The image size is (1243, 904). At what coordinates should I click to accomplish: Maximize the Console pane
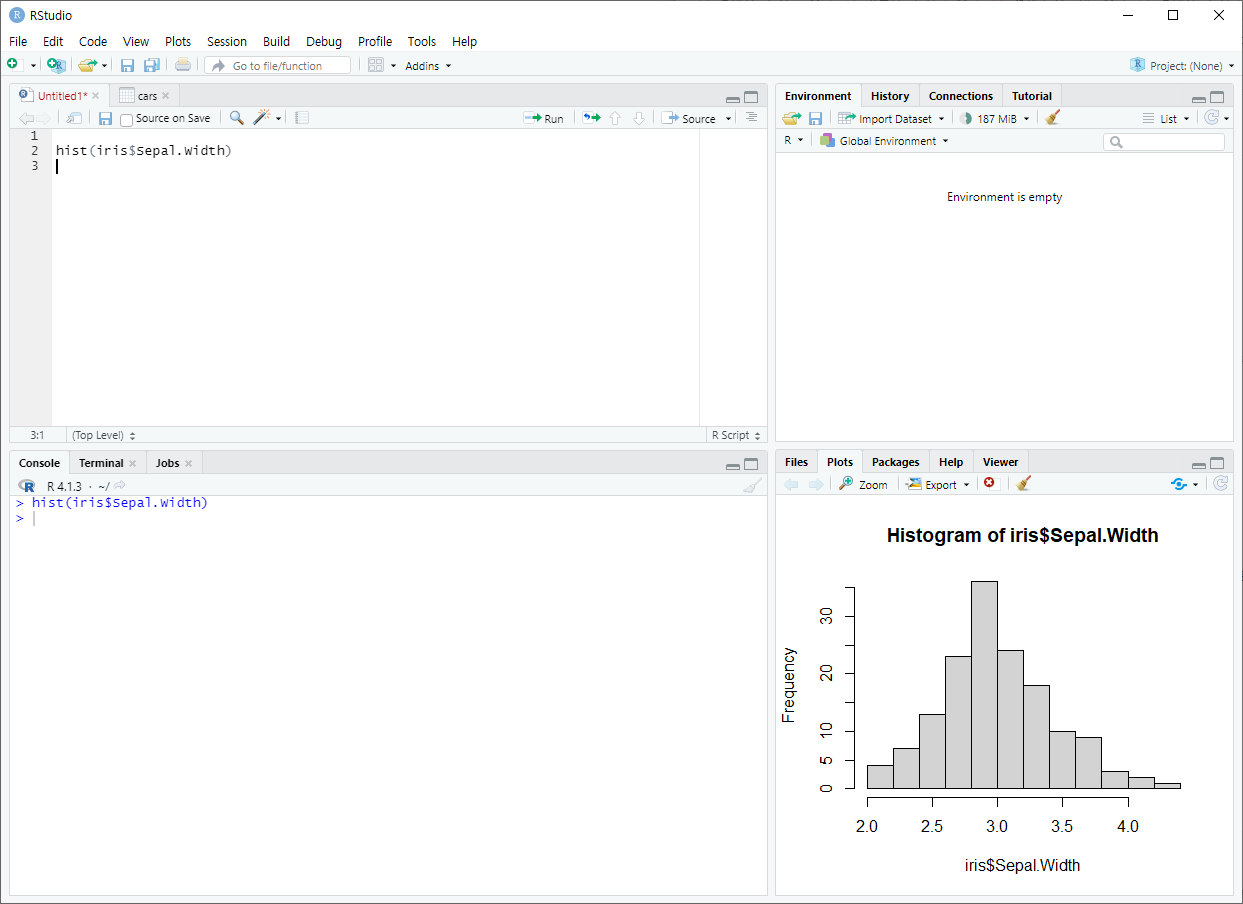pyautogui.click(x=751, y=464)
